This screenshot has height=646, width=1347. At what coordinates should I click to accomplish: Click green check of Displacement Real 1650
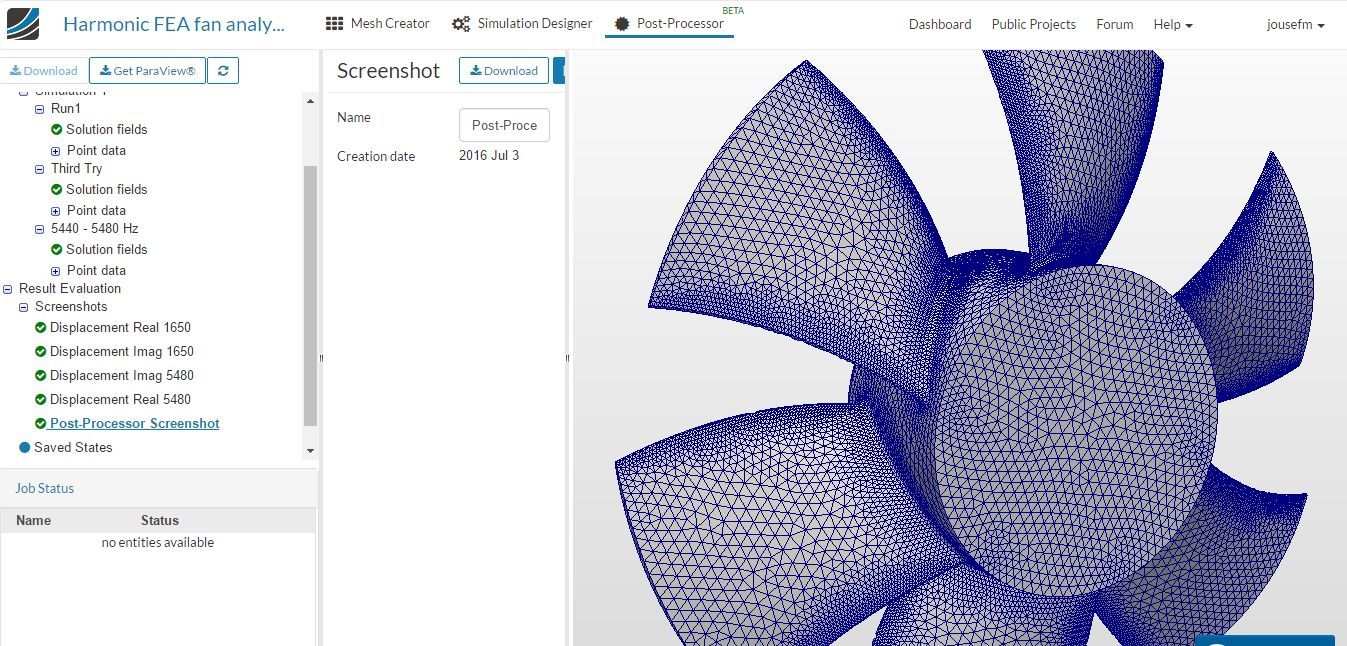coord(40,327)
